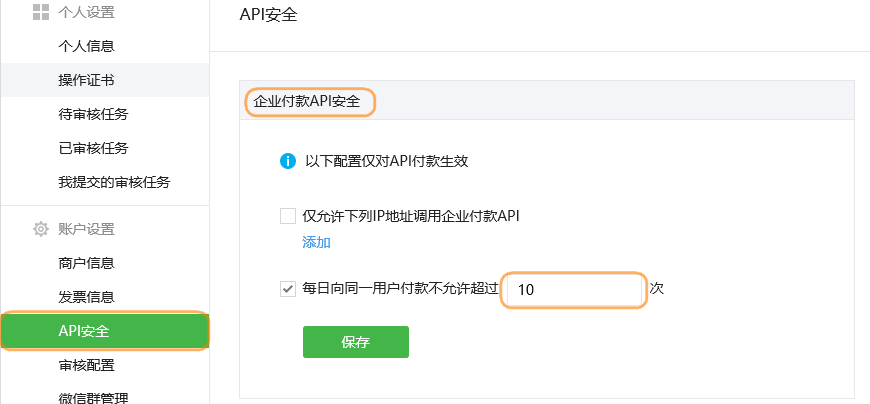Click the 企业付款API安全 section header
Image resolution: width=870 pixels, height=404 pixels.
click(307, 102)
